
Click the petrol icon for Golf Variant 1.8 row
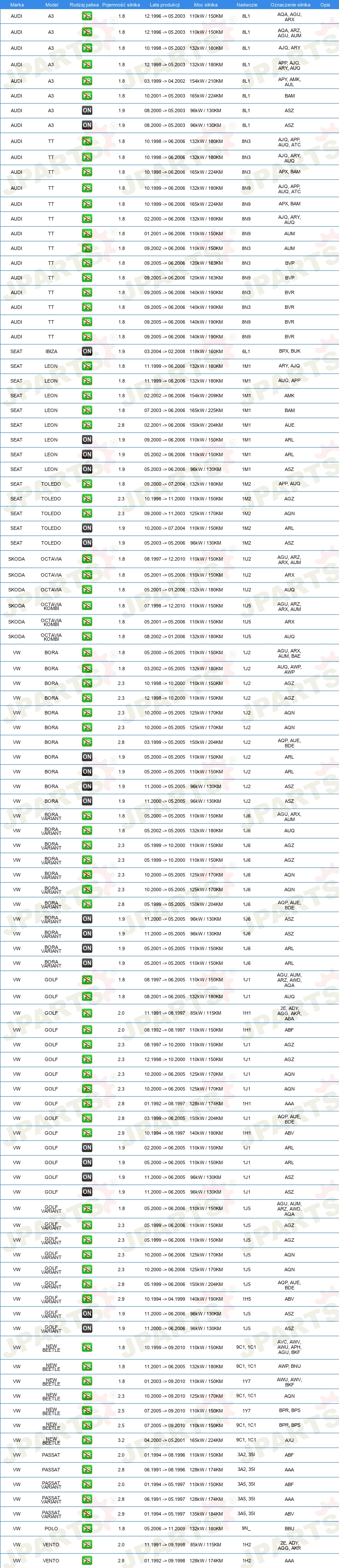click(87, 1208)
